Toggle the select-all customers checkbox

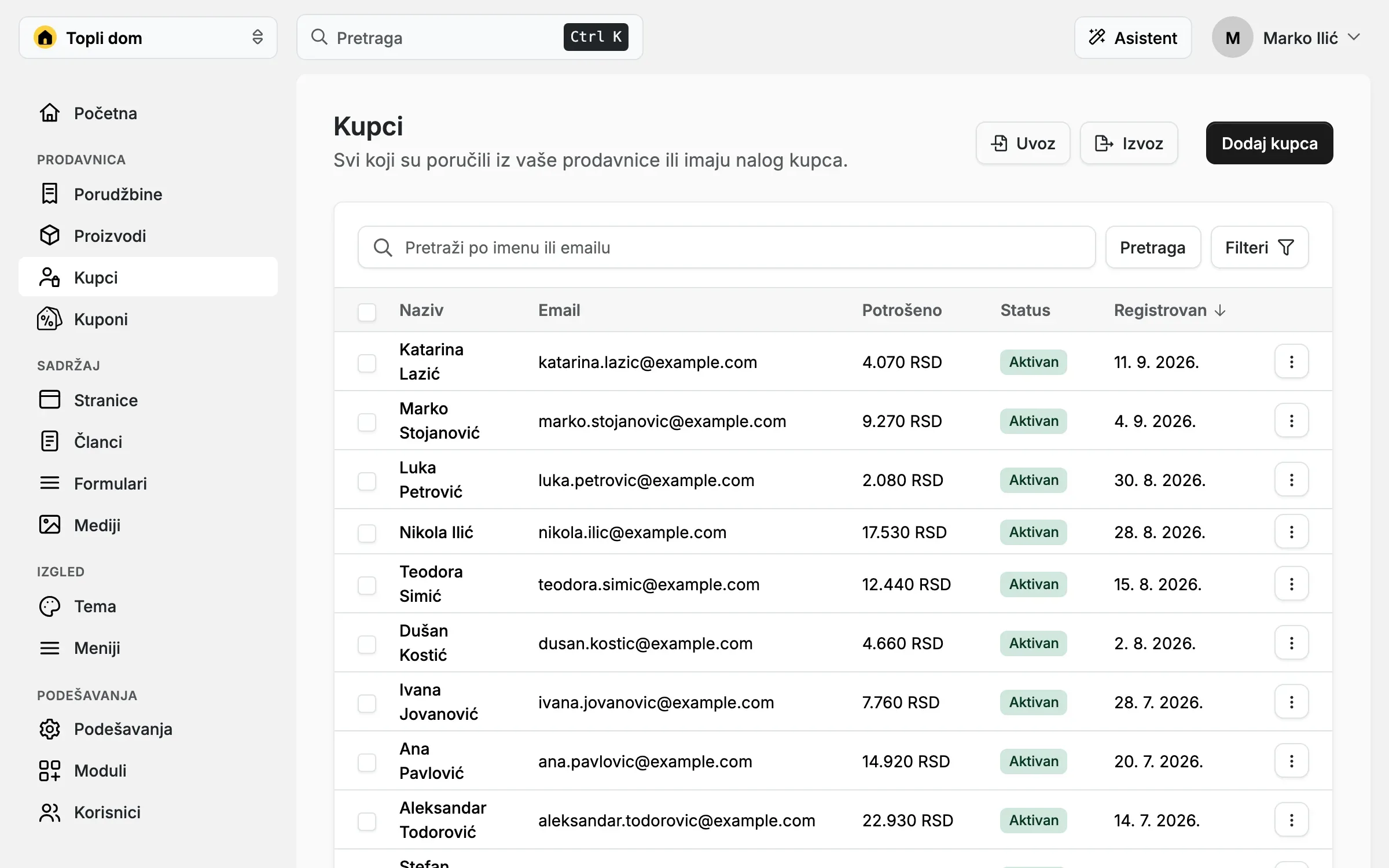(367, 312)
